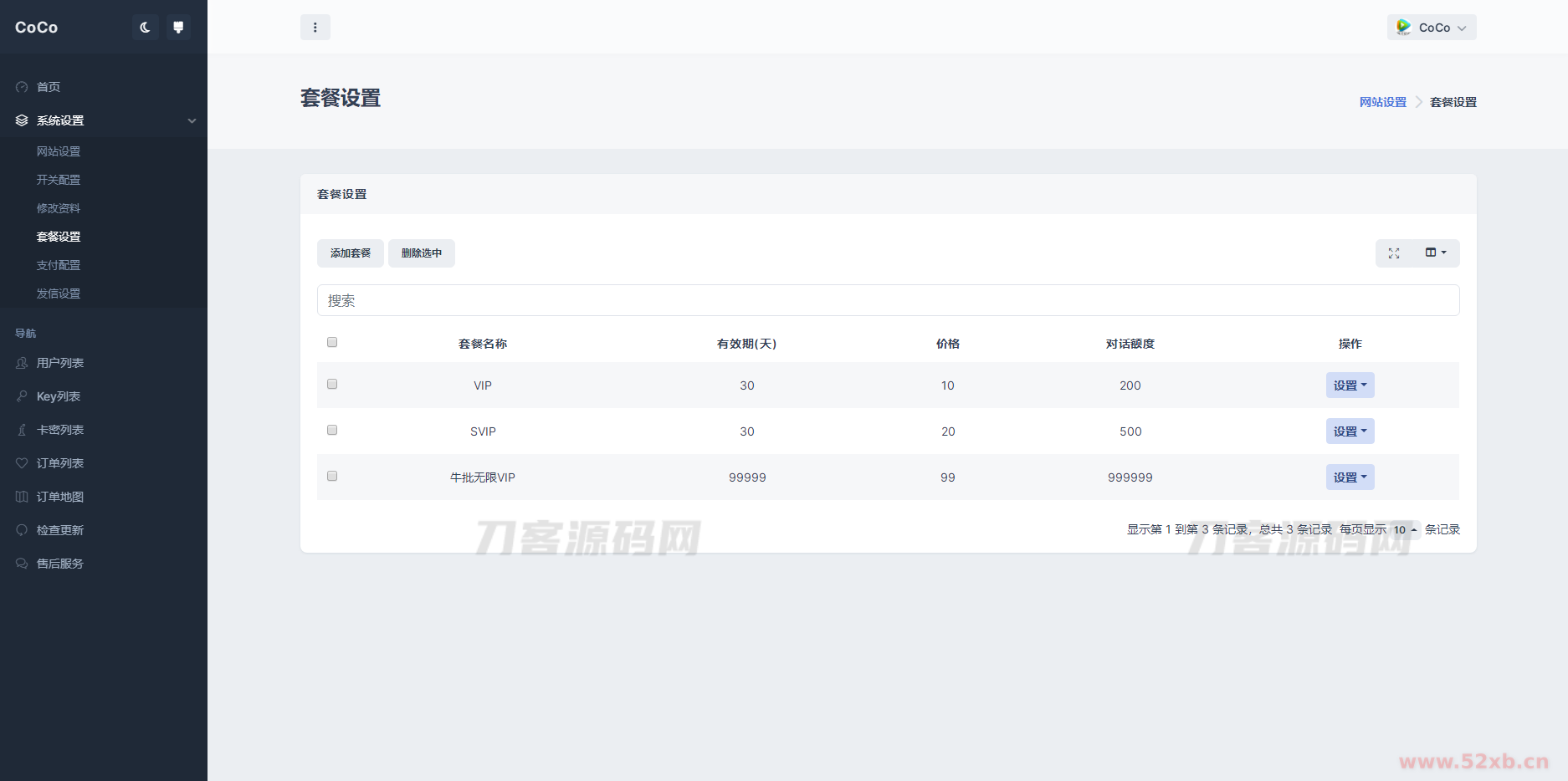
Task: Open 设置 dropdown for SVIP row
Action: coord(1350,431)
